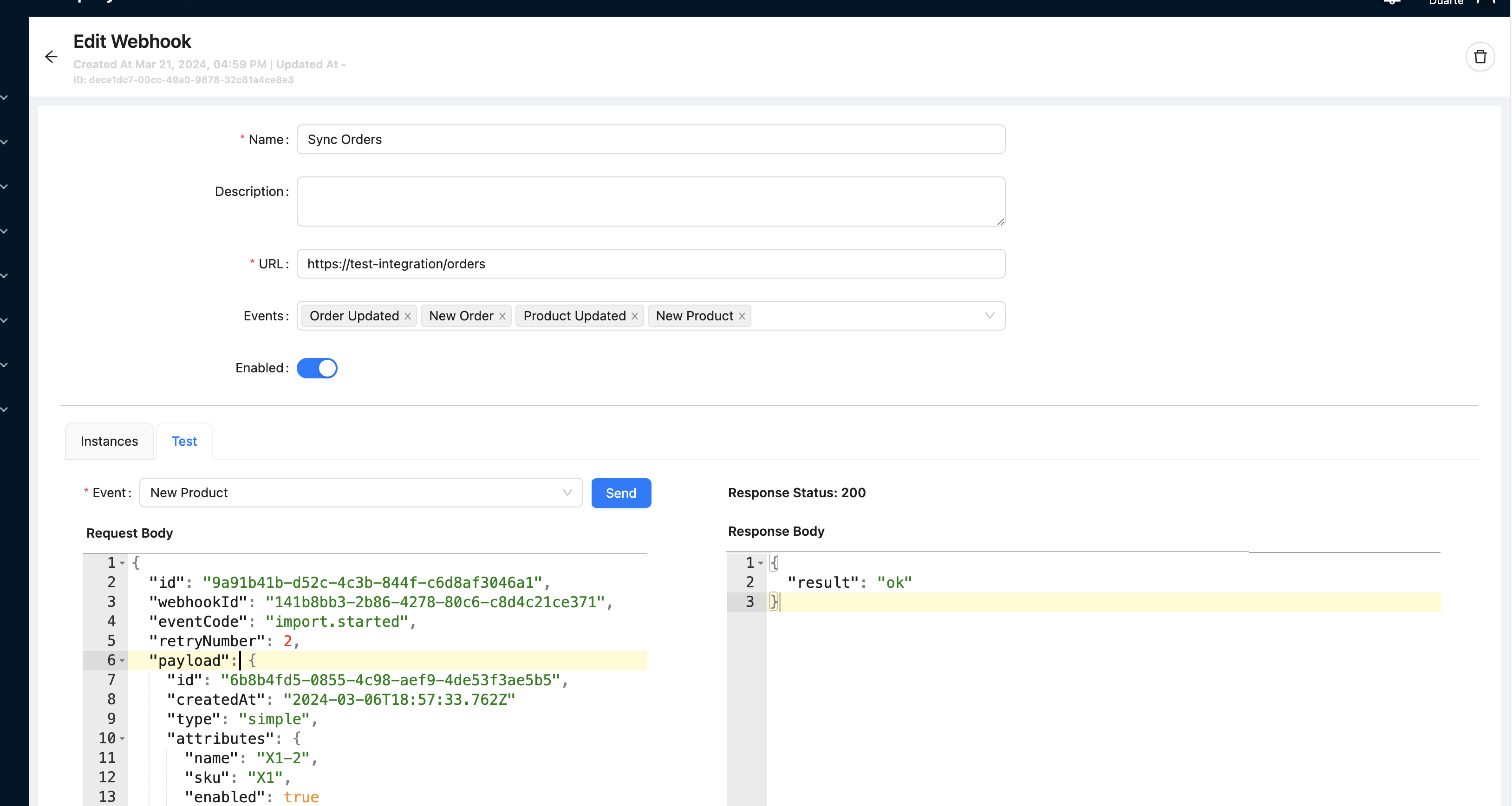Open the Events dropdown arrow
The image size is (1512, 806).
coord(990,316)
